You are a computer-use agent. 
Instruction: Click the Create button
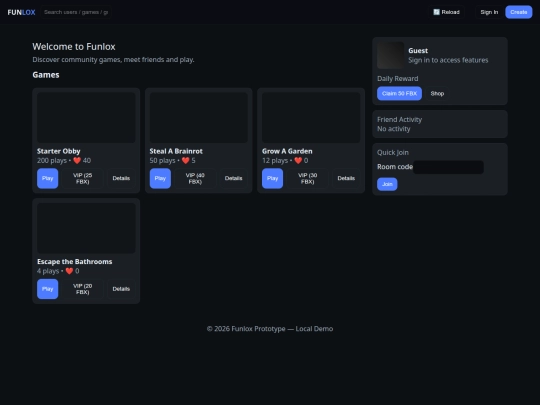pyautogui.click(x=519, y=12)
